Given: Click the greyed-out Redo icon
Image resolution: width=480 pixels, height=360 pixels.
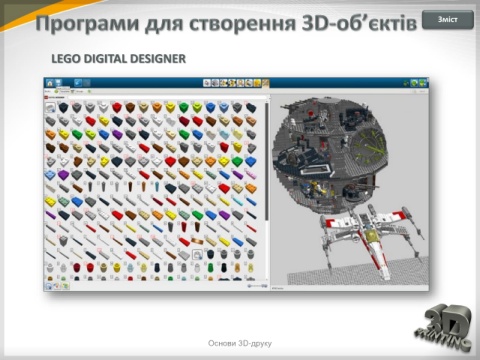Looking at the screenshot, I should click(x=86, y=83).
